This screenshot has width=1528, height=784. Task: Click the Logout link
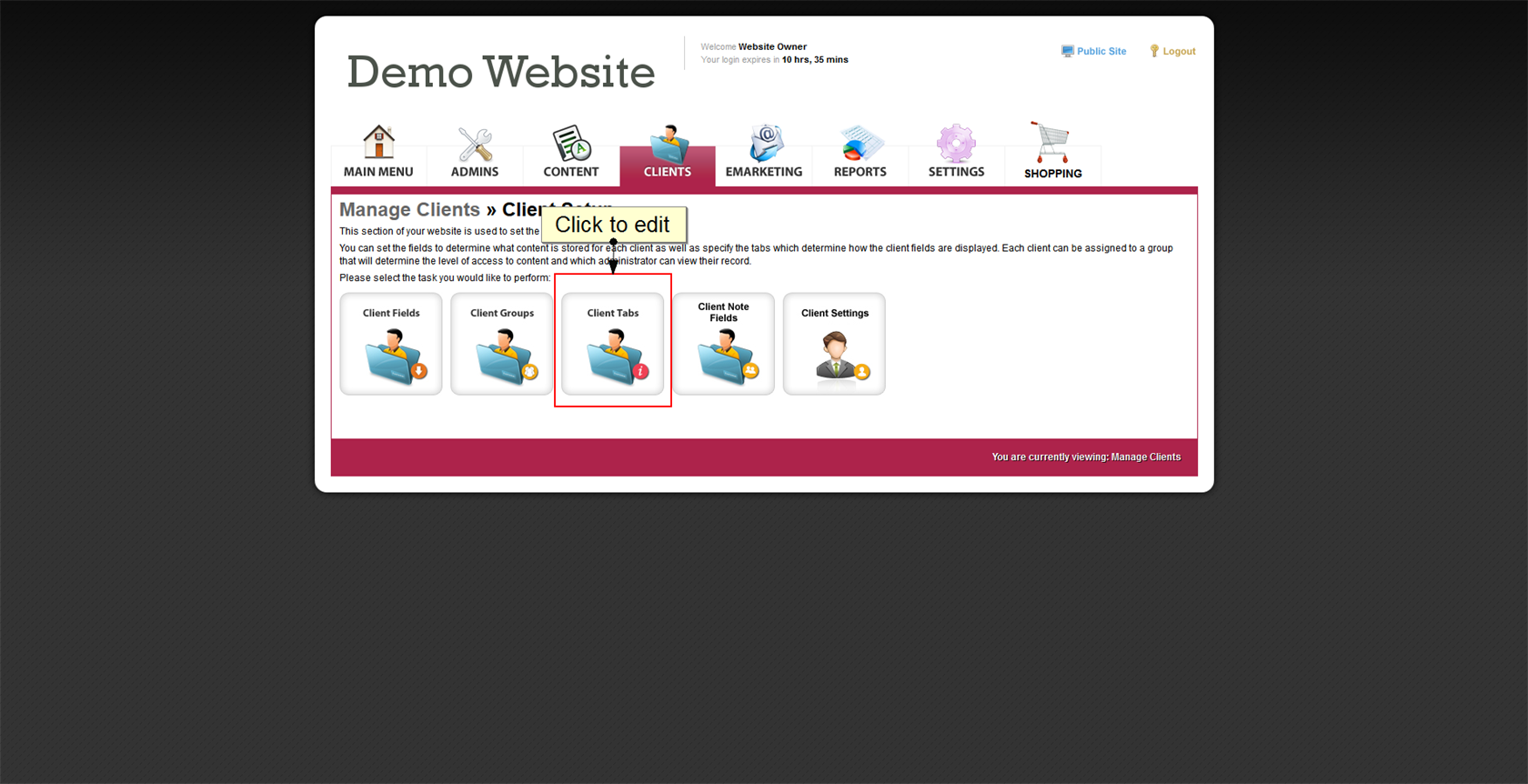pos(1179,52)
